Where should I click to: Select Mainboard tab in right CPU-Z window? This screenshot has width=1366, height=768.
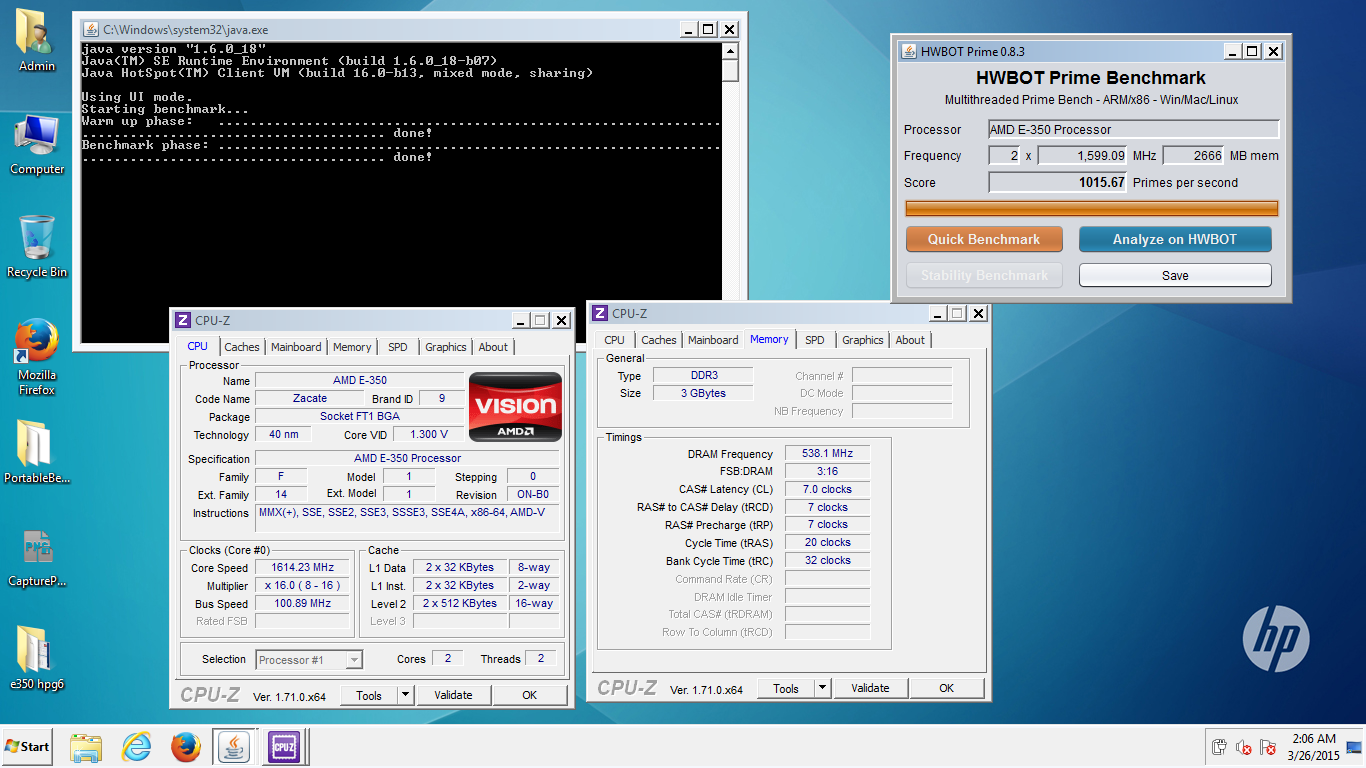(714, 340)
